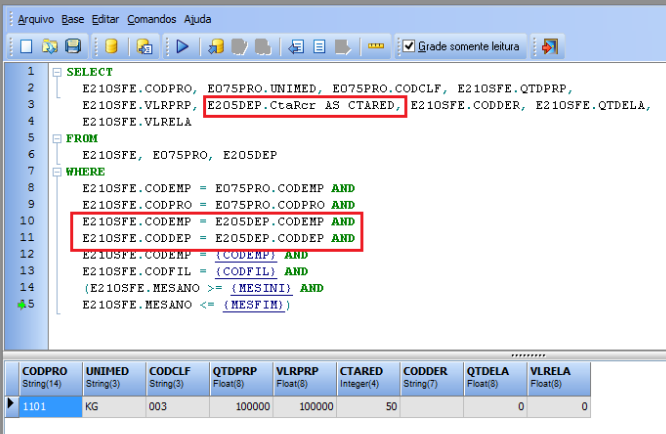Image resolution: width=666 pixels, height=434 pixels.
Task: Click the Open file folder icon
Action: click(50, 46)
